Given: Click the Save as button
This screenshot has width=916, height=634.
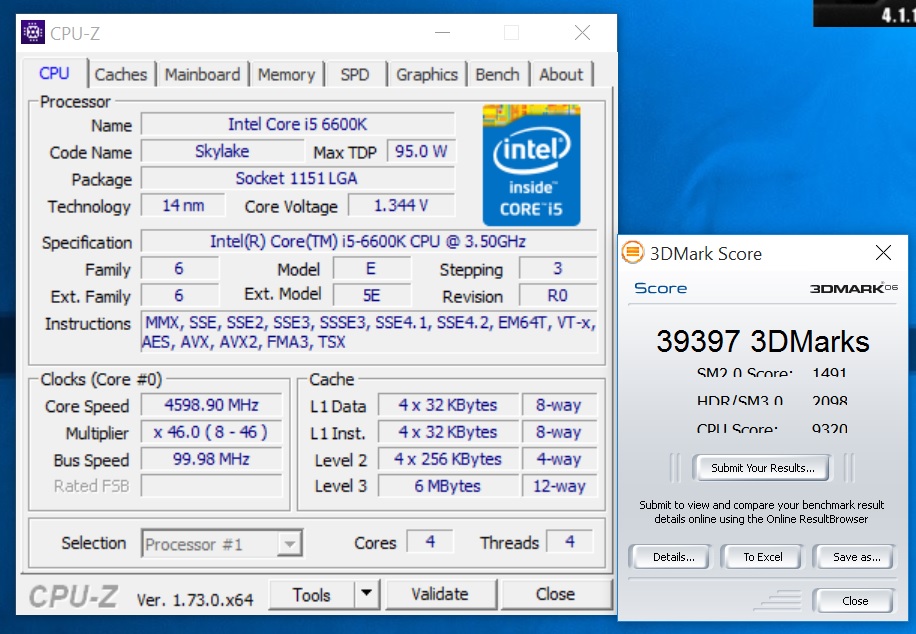Looking at the screenshot, I should [x=856, y=557].
